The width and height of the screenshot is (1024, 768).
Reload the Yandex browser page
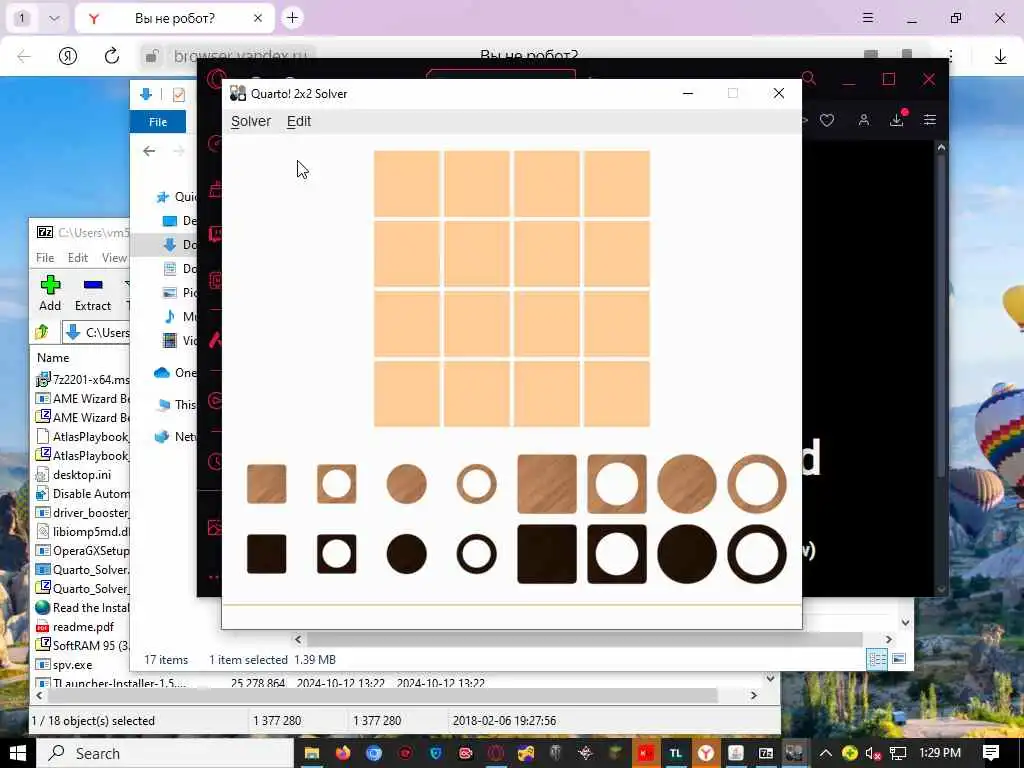point(112,56)
